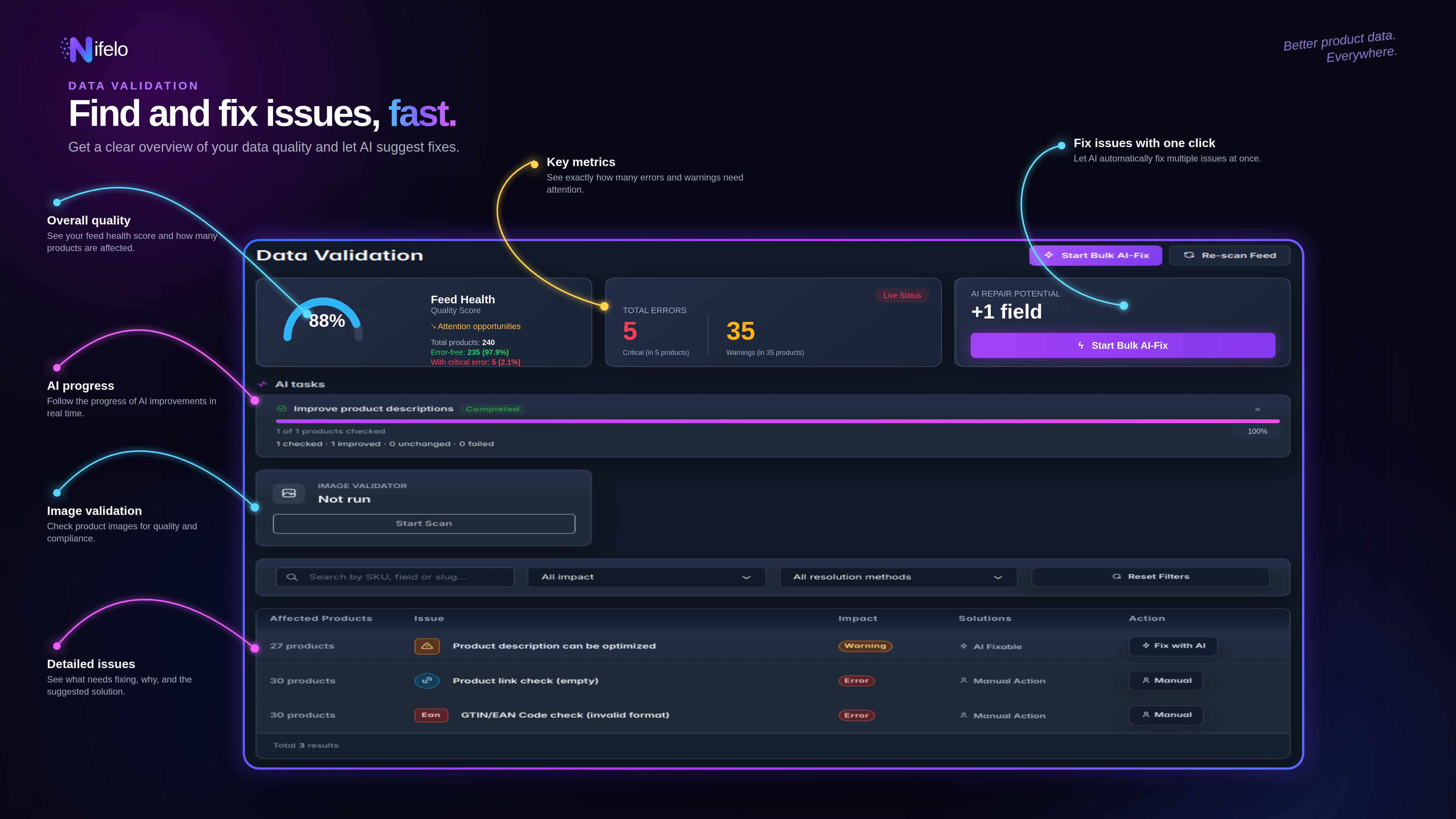Click the Warning impact badge
Image resolution: width=1456 pixels, height=819 pixels.
point(865,645)
